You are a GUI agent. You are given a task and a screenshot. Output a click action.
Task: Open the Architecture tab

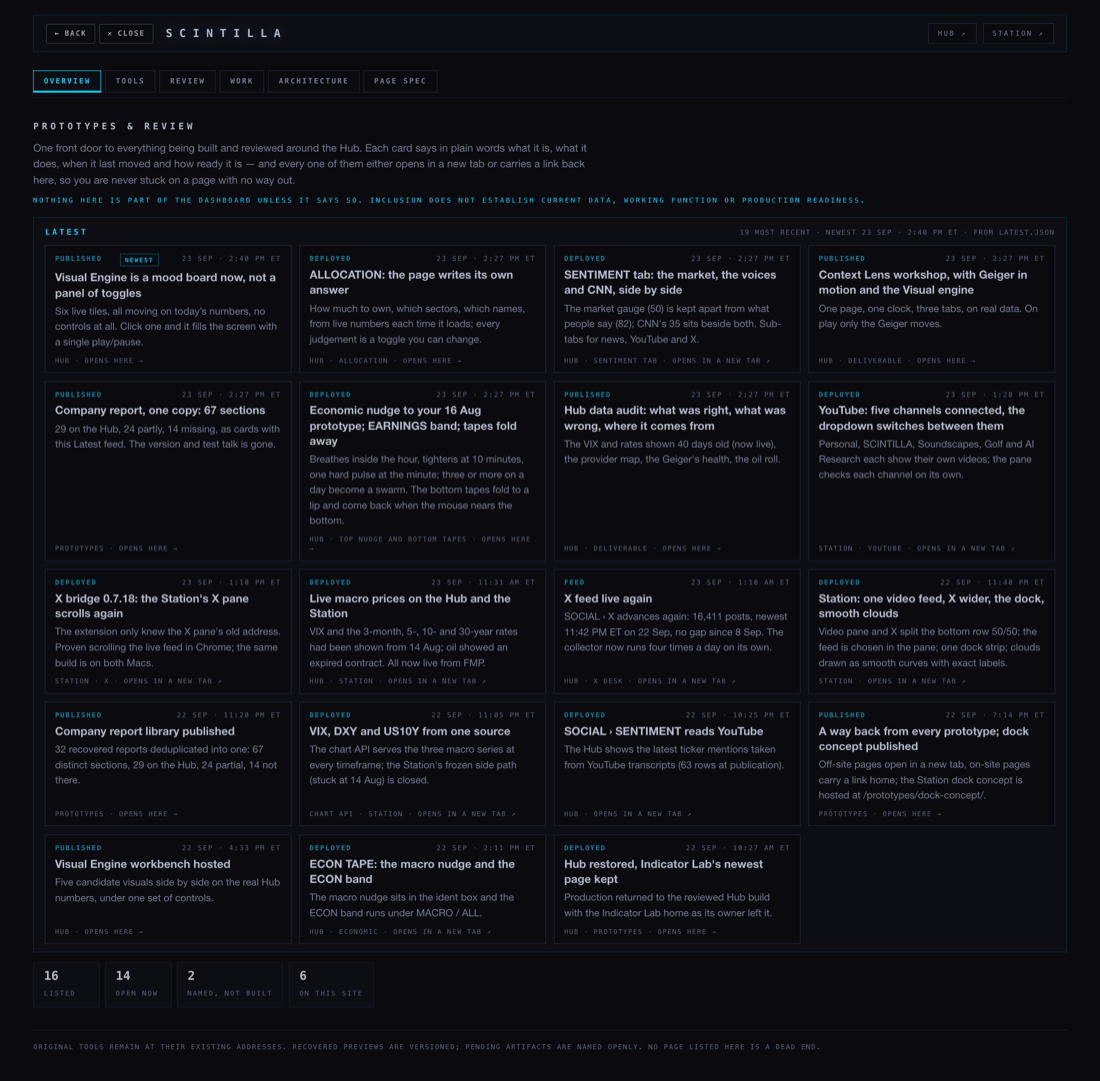(x=314, y=81)
